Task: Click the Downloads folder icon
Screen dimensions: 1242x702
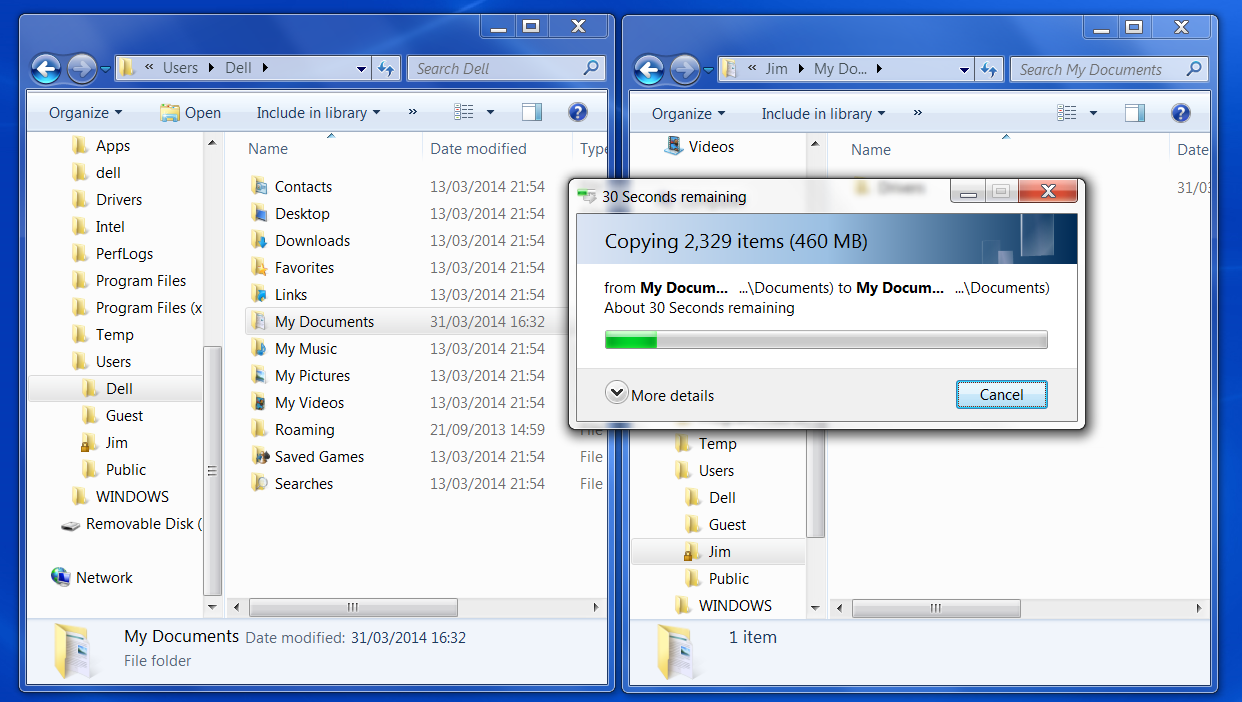Action: click(x=259, y=240)
